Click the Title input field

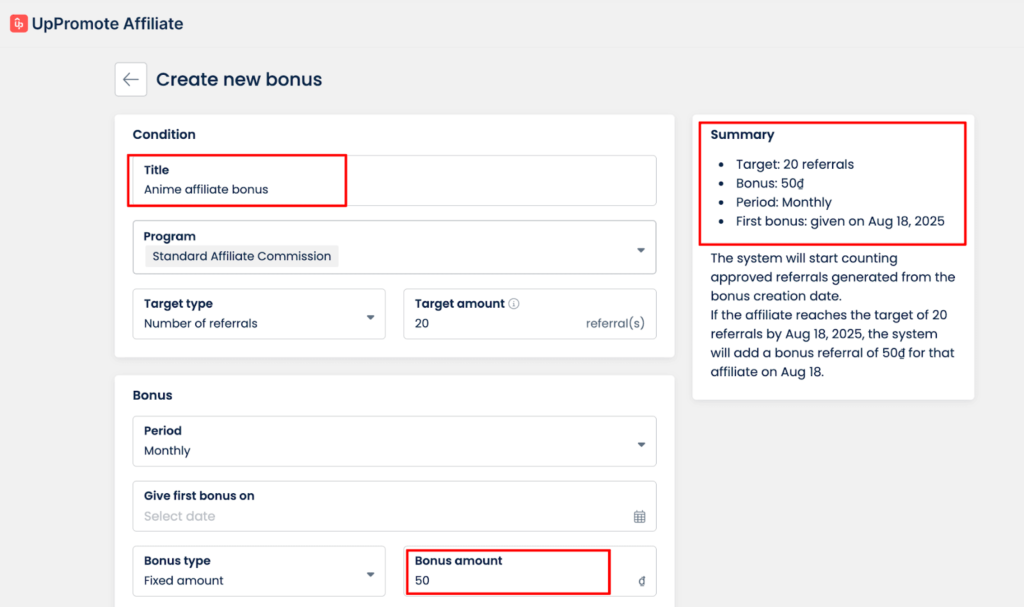point(394,180)
